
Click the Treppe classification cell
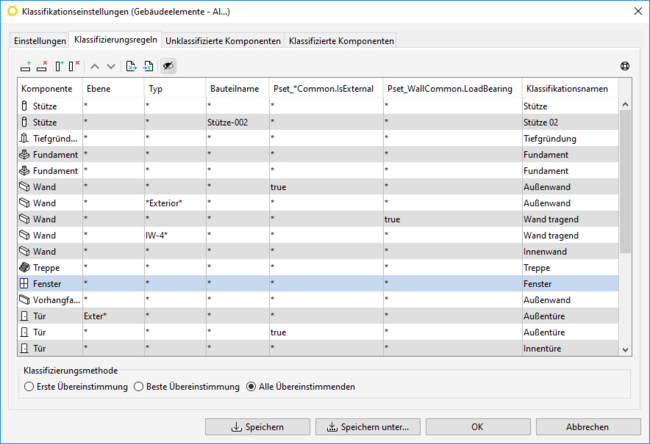pos(570,268)
